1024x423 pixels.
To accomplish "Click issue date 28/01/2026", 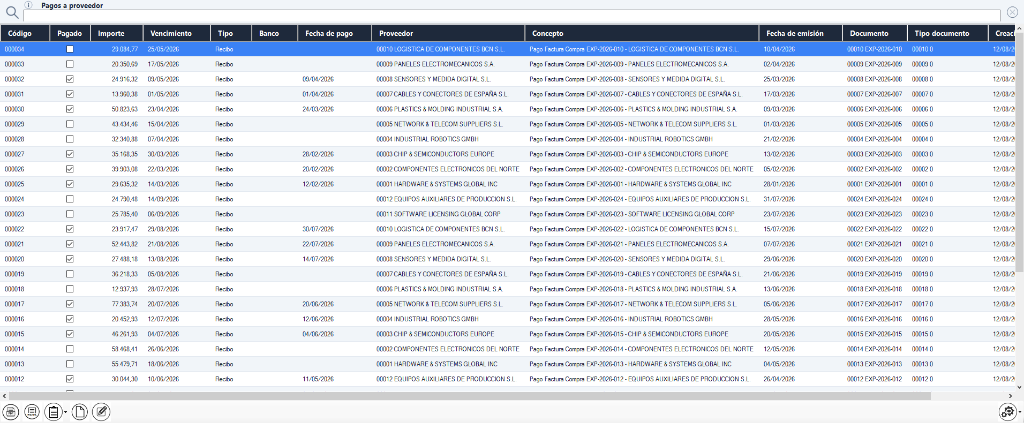I will pos(779,184).
